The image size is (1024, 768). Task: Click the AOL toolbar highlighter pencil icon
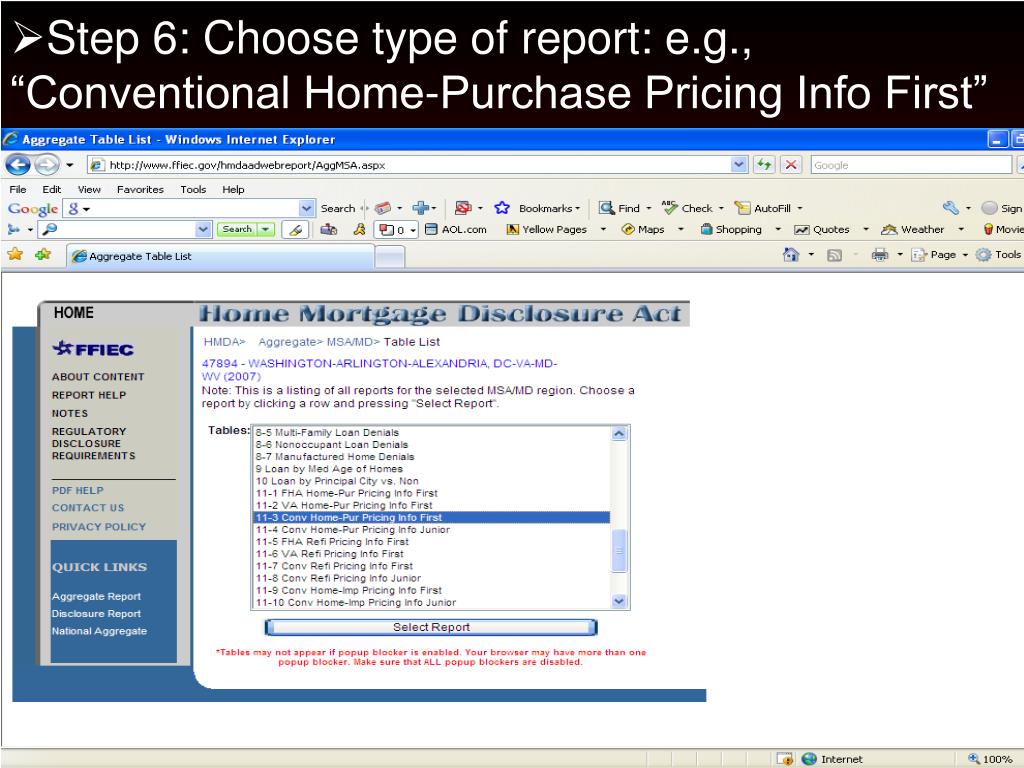click(296, 229)
